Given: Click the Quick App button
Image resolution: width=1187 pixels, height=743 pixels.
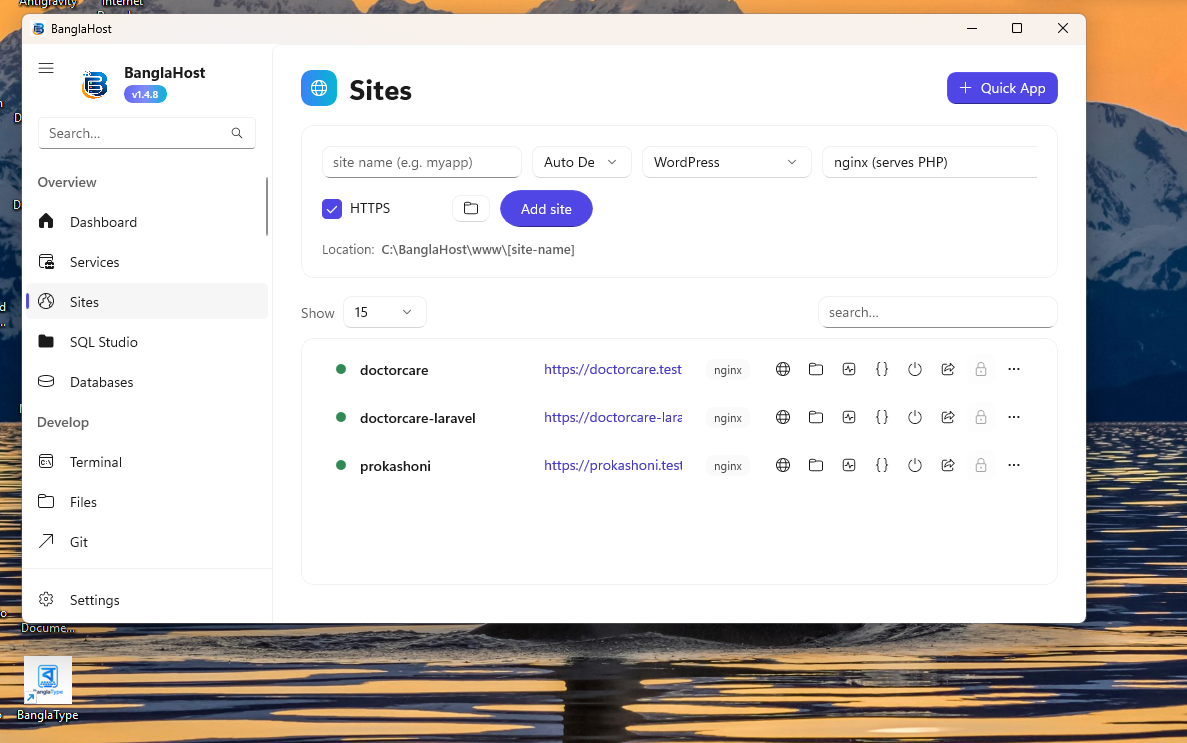Looking at the screenshot, I should coord(1002,88).
